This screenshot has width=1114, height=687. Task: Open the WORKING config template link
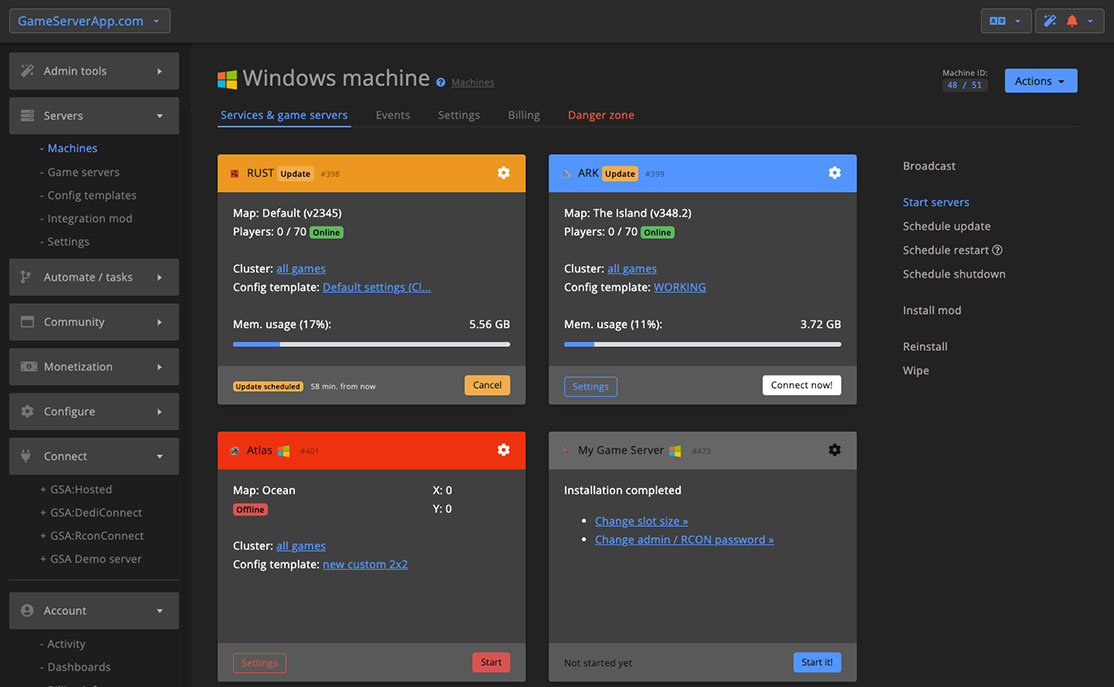tap(680, 287)
